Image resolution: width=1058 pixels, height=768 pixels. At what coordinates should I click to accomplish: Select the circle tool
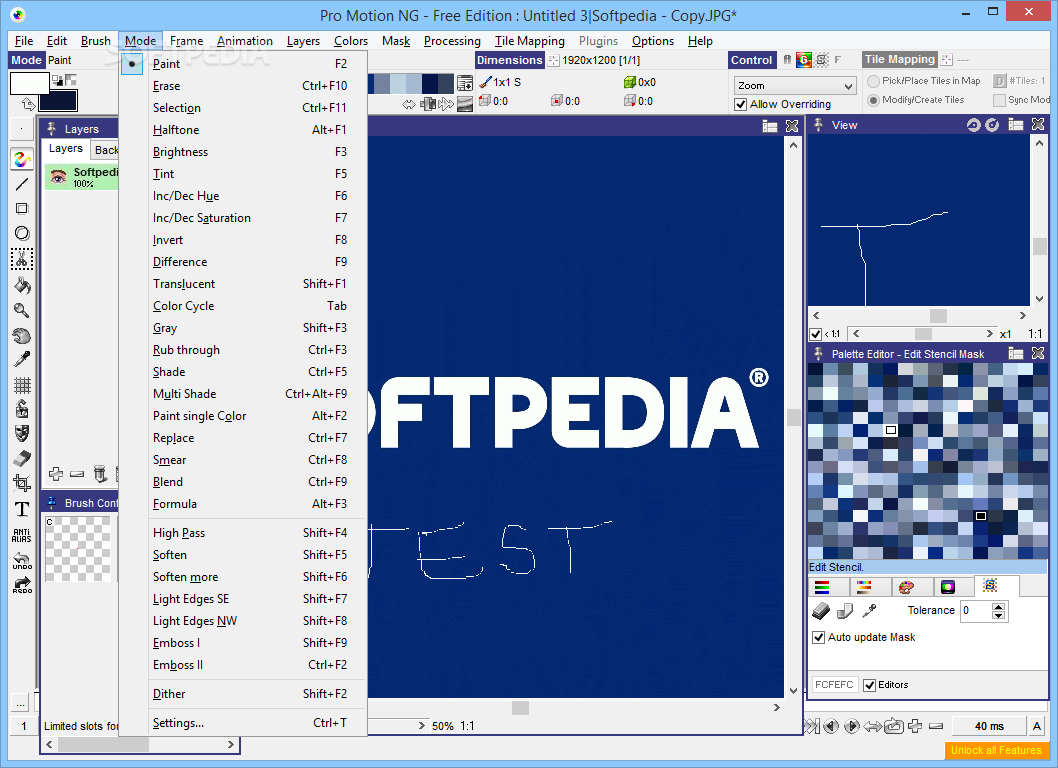pos(22,234)
